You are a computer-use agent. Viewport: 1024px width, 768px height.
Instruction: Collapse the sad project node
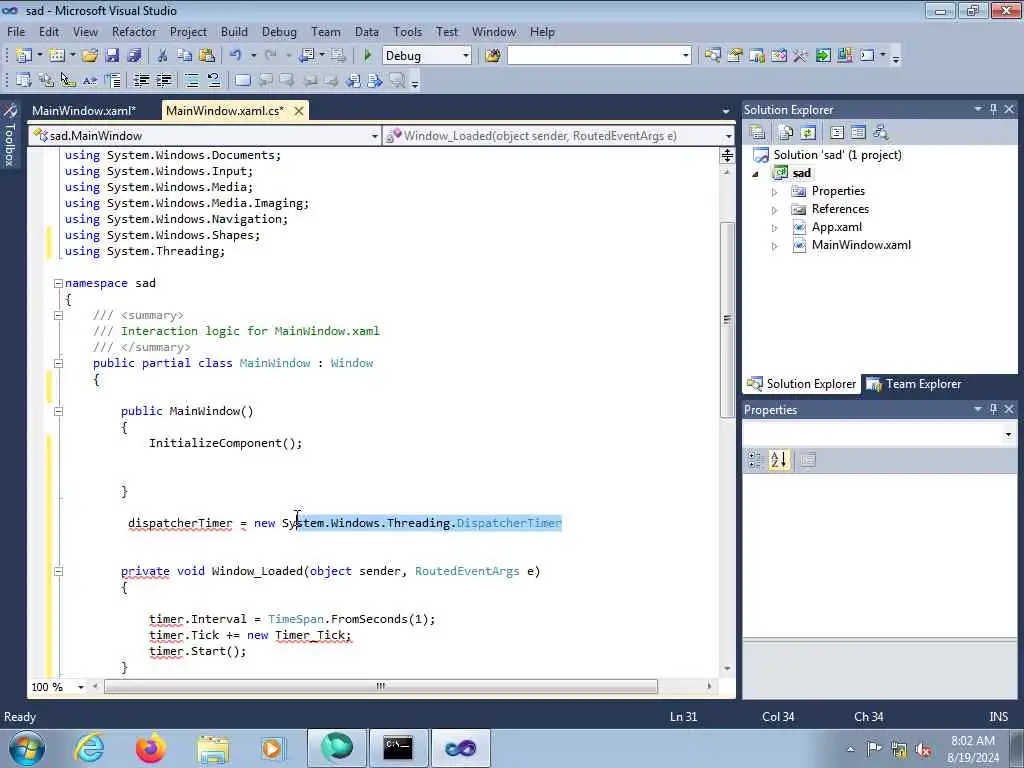(756, 174)
